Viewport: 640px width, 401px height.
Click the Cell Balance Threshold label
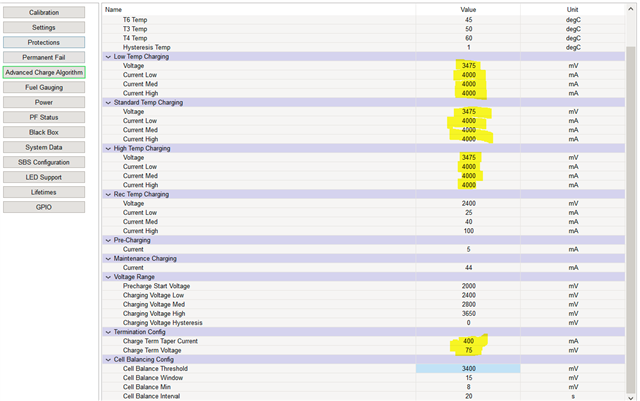(155, 369)
